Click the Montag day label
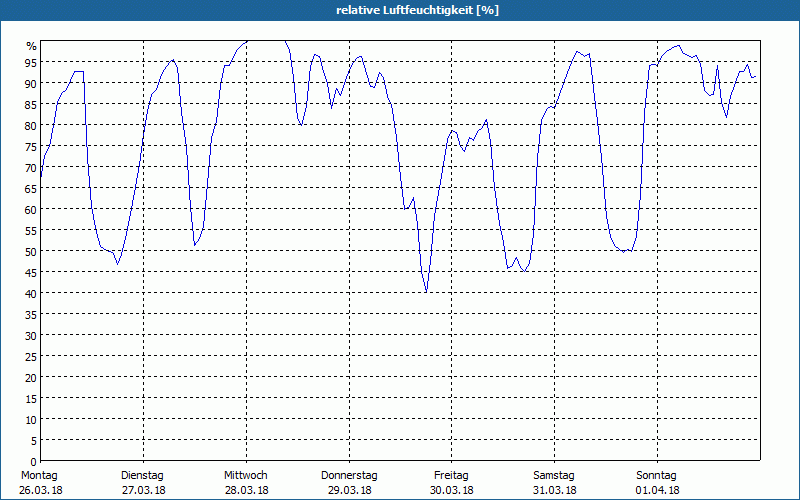 click(x=39, y=476)
